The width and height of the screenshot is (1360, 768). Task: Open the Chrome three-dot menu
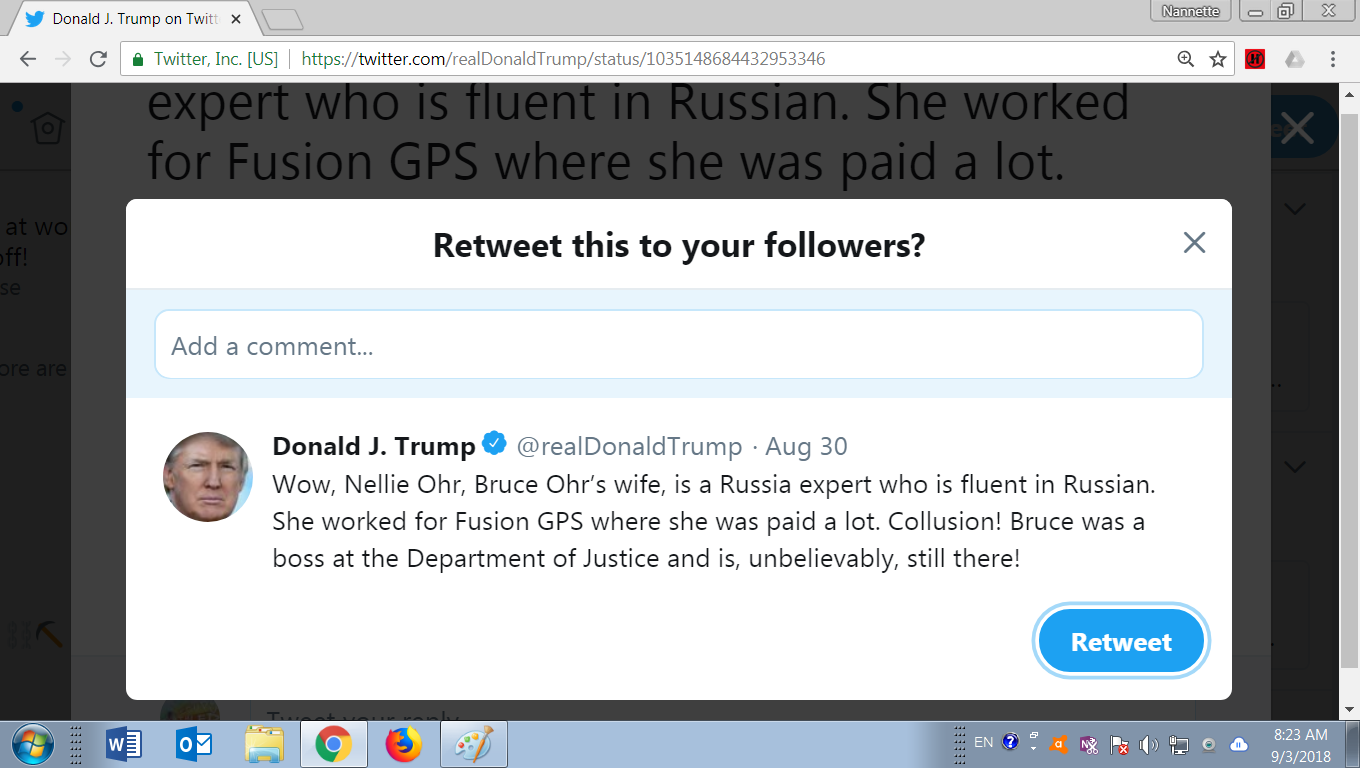[1333, 59]
